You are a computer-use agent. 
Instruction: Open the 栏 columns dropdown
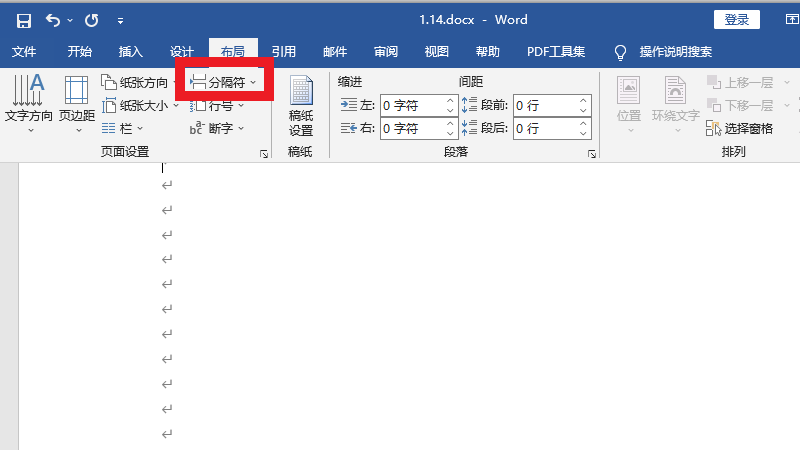tap(122, 129)
